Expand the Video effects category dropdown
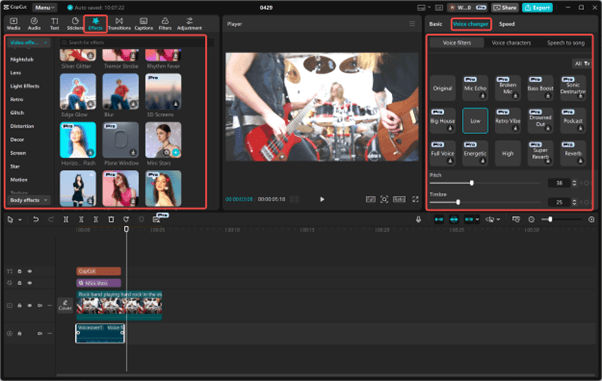The width and height of the screenshot is (602, 381). [x=29, y=43]
